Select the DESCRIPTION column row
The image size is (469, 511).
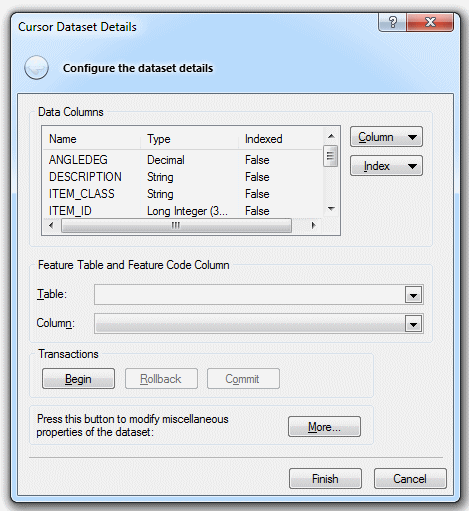click(x=183, y=177)
